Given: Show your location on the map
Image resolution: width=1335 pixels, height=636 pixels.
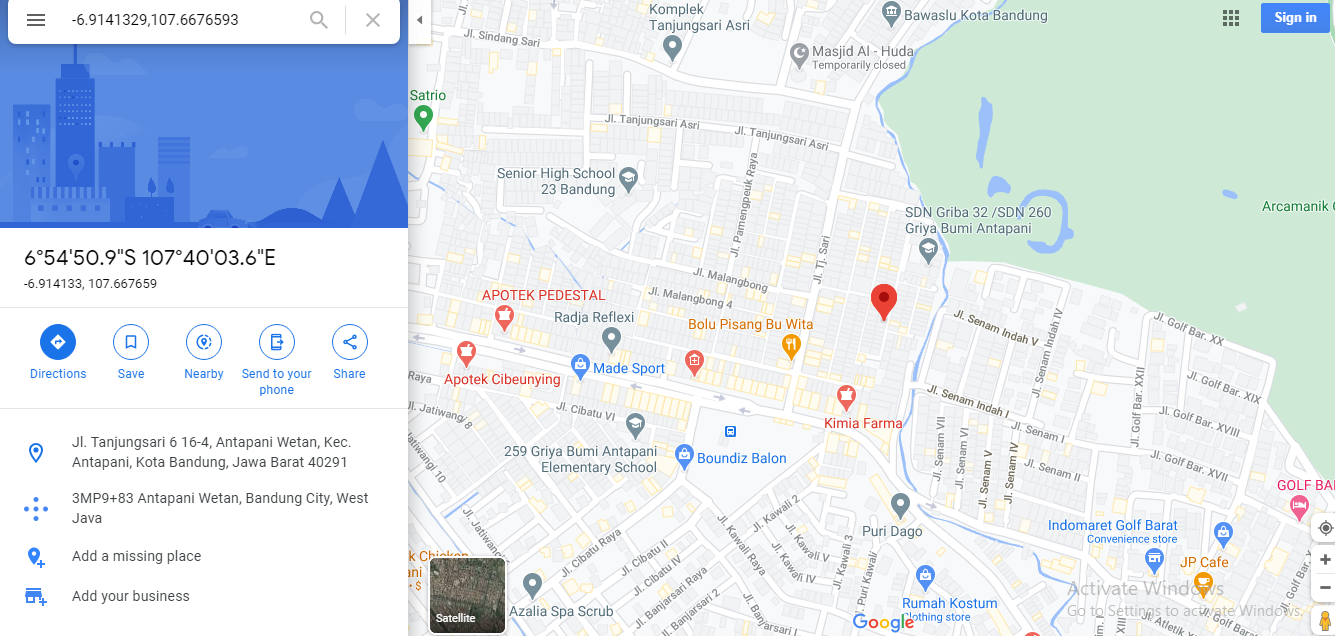Looking at the screenshot, I should (x=1325, y=528).
